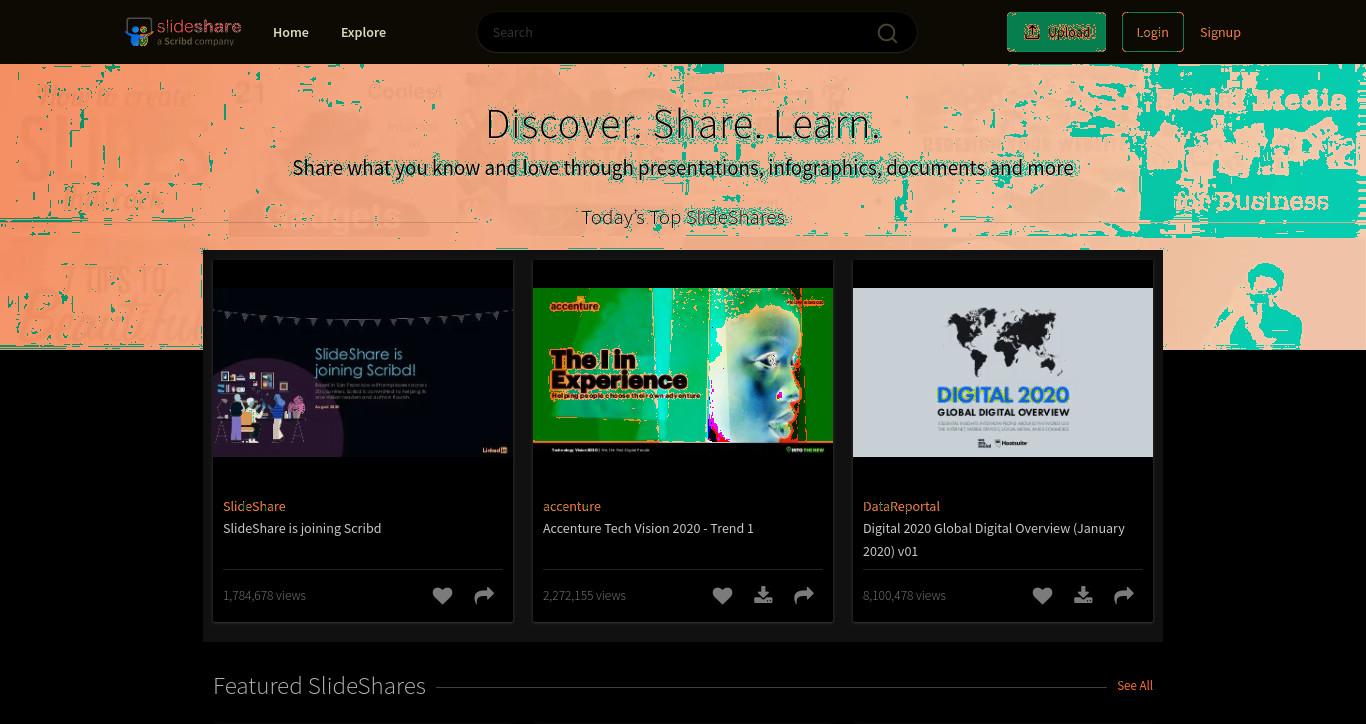Open 'Digital 2020 Global Digital Overview' title
This screenshot has height=724, width=1366.
994,539
